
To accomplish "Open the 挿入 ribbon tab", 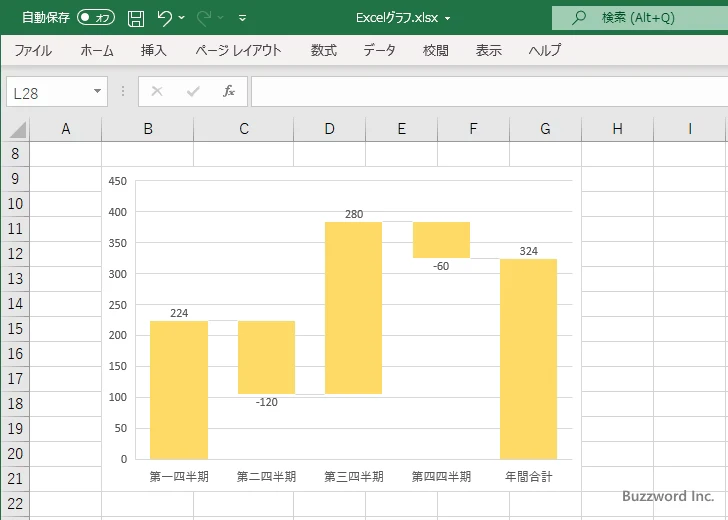I will [x=154, y=50].
